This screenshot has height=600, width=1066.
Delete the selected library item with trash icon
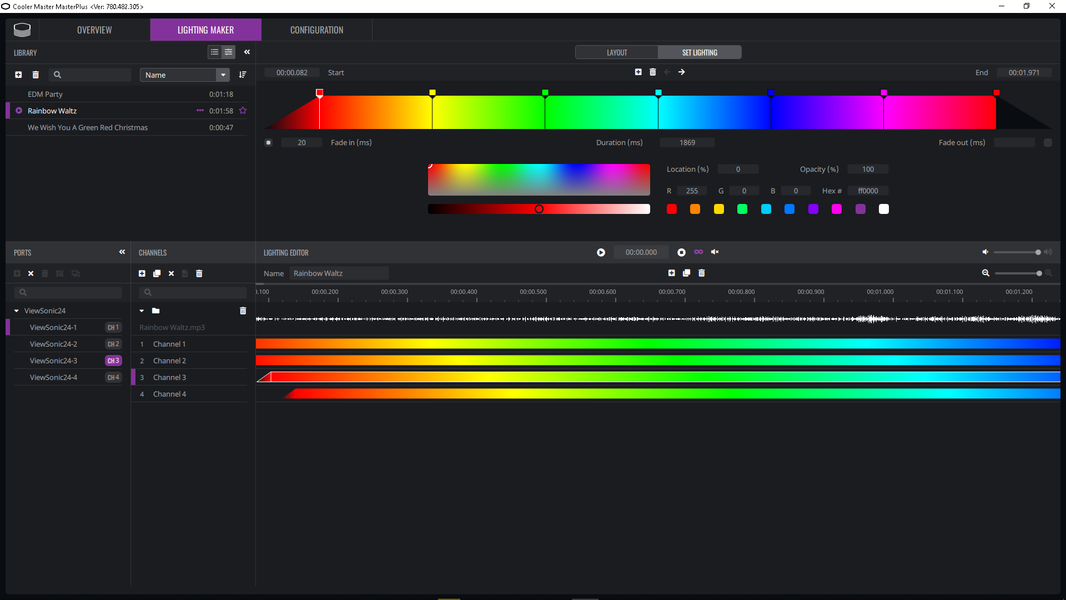36,75
